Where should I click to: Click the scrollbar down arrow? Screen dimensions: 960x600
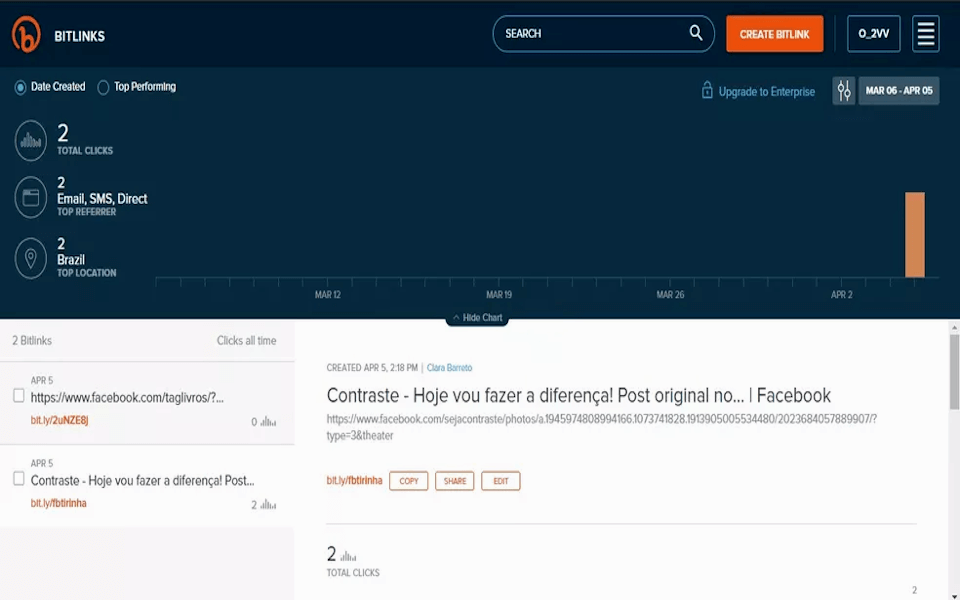coord(954,595)
